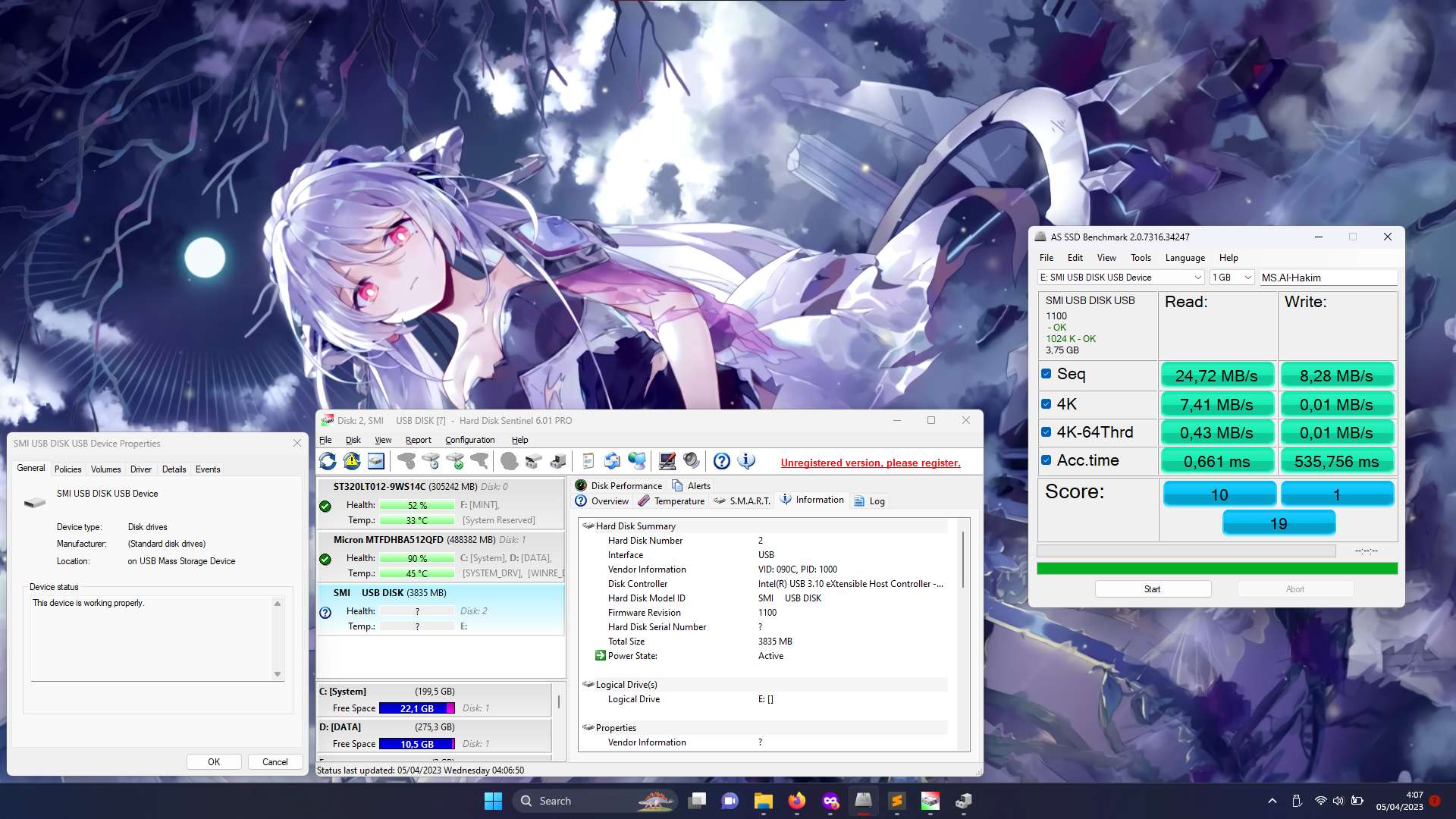The width and height of the screenshot is (1456, 819).
Task: Click the disk-with-boxes icon in Hard Disk Sentinel toolbar
Action: pyautogui.click(x=534, y=461)
